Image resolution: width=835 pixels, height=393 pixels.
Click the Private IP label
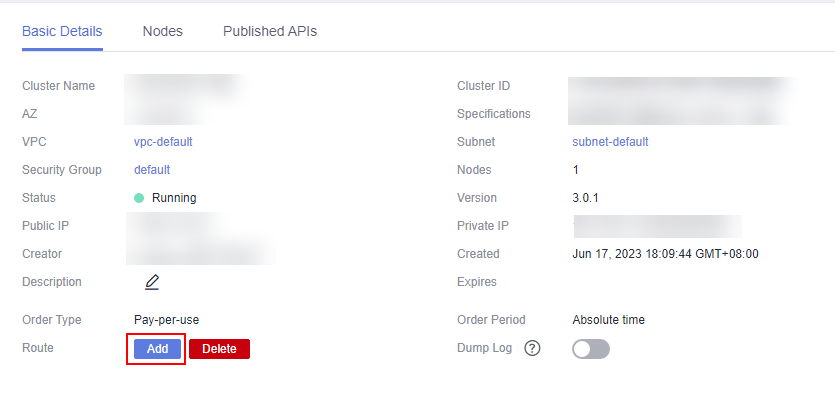(483, 226)
